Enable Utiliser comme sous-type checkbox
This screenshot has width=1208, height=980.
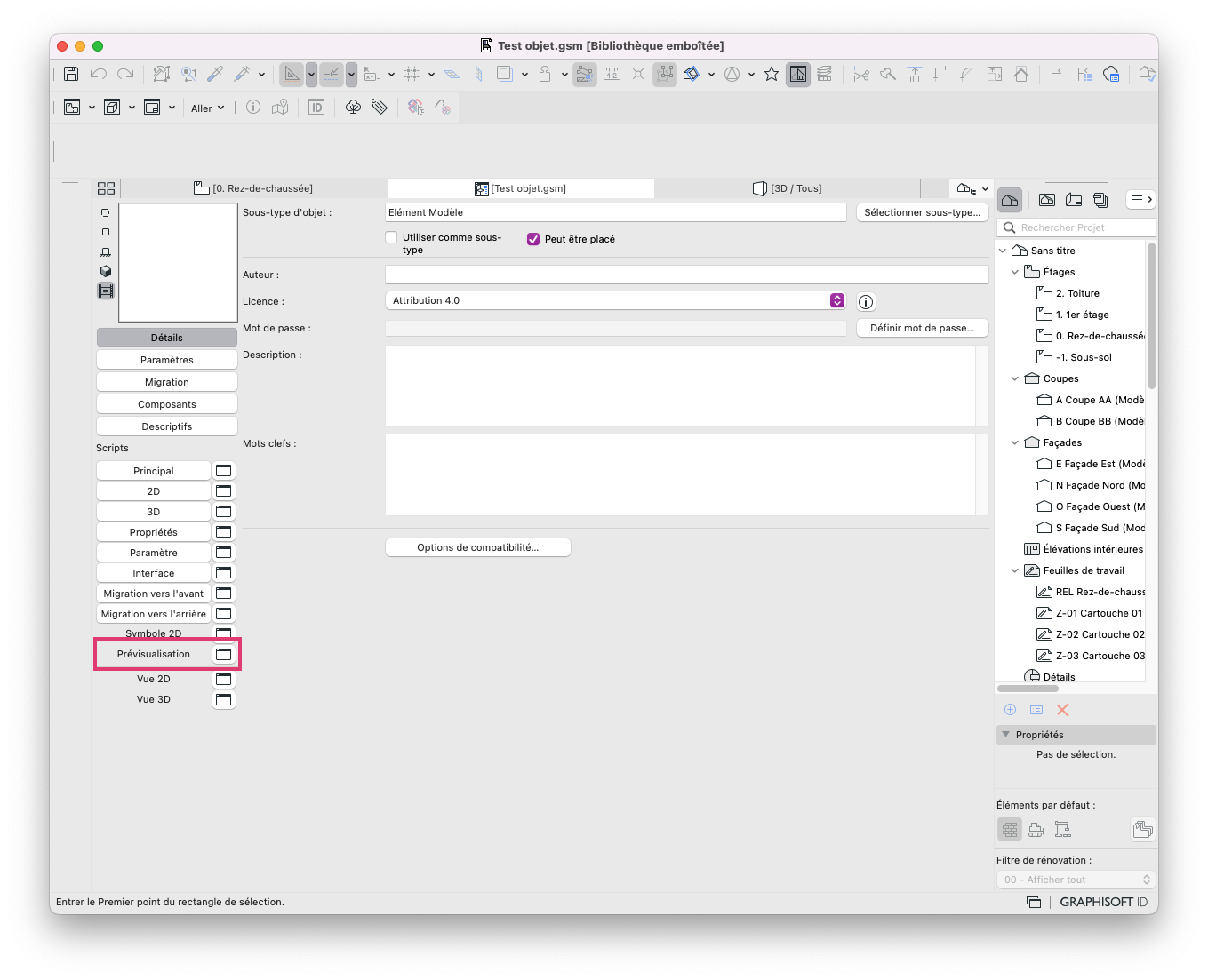[391, 237]
